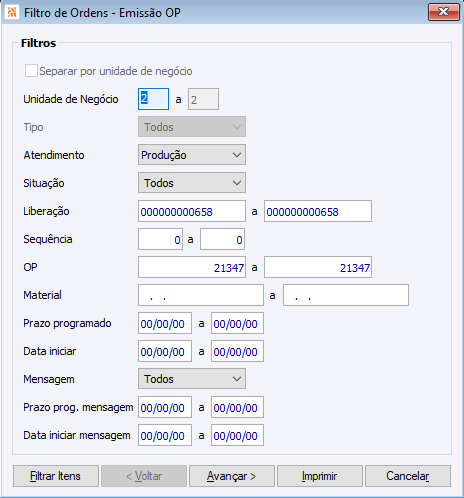Click the application icon in the title bar
The width and height of the screenshot is (464, 498).
[12, 13]
